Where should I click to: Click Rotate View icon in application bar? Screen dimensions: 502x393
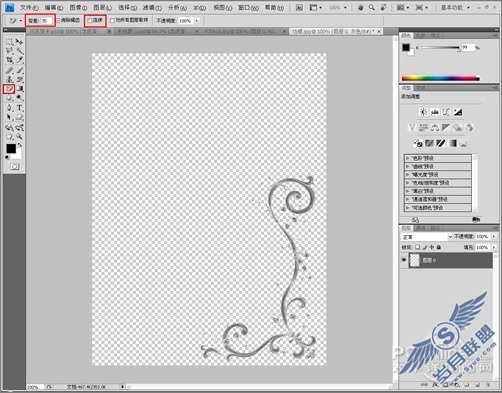tap(383, 7)
